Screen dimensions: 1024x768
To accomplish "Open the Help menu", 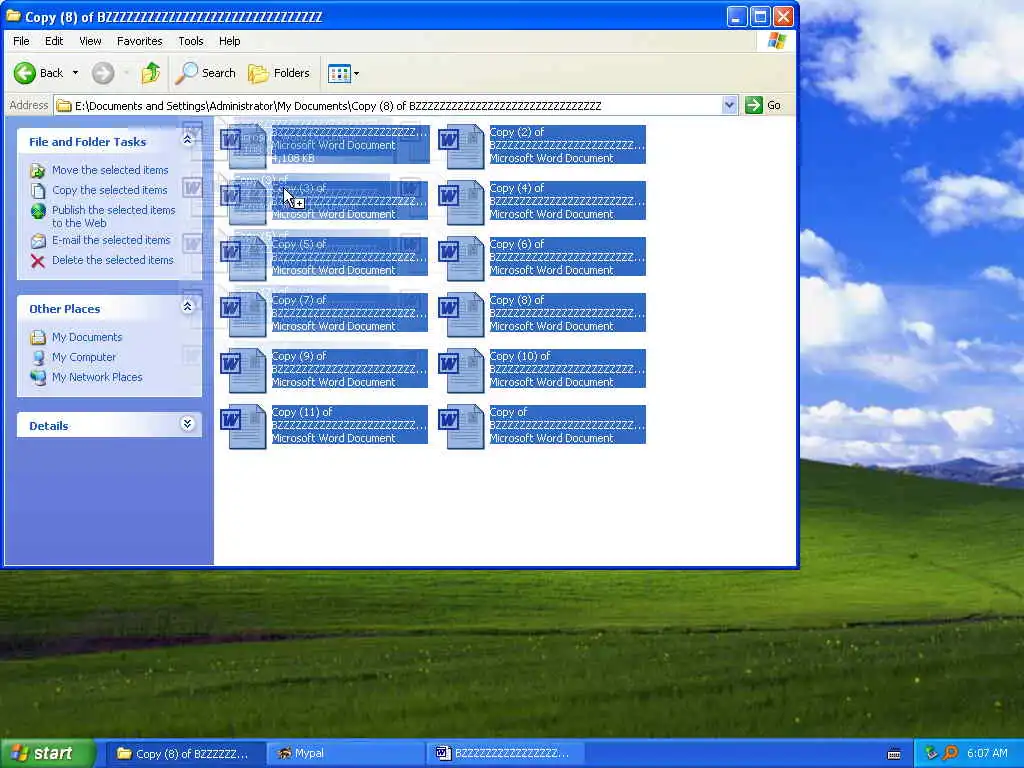I will pos(229,41).
